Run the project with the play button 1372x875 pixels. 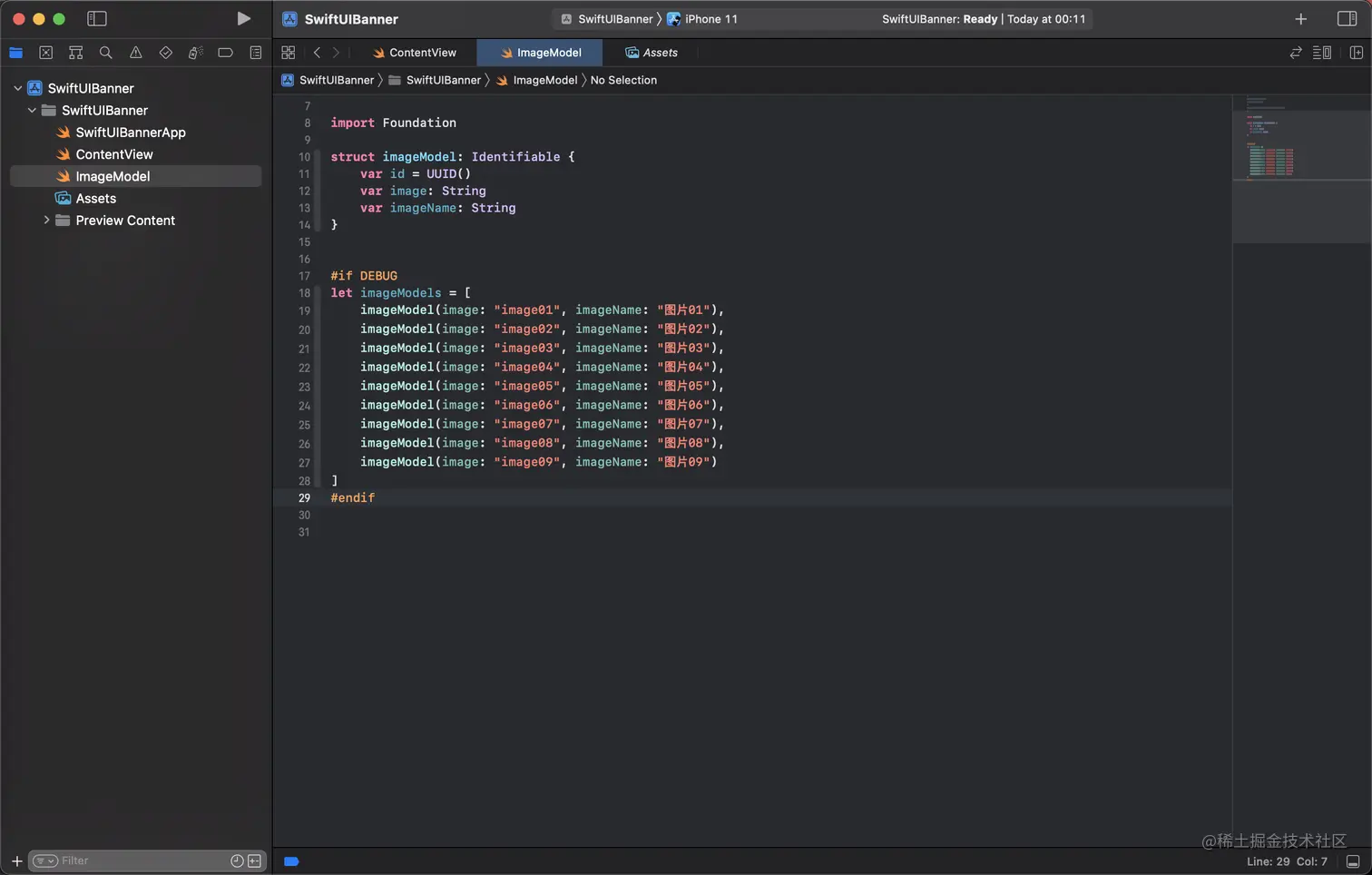tap(243, 19)
